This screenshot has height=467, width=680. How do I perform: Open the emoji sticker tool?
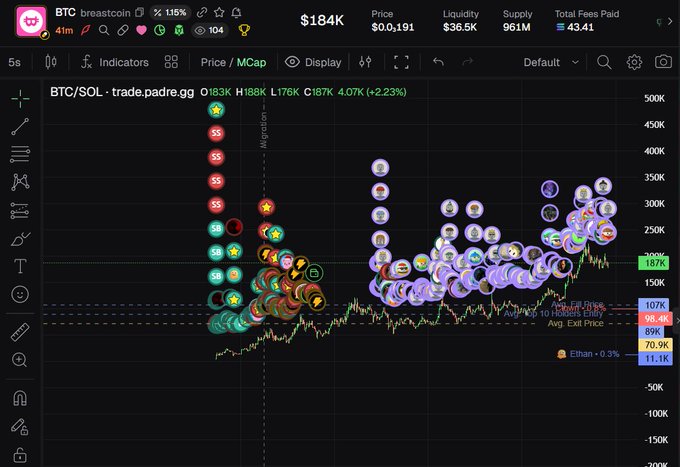[x=20, y=294]
